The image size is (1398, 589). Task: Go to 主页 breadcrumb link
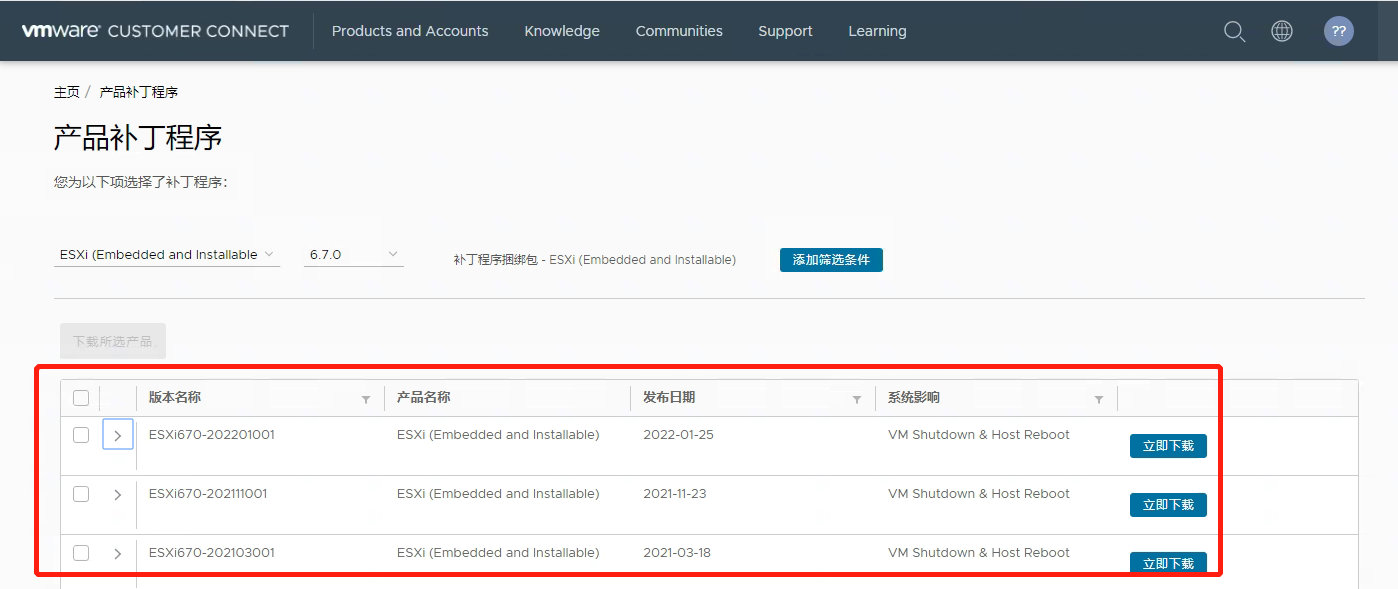tap(67, 92)
